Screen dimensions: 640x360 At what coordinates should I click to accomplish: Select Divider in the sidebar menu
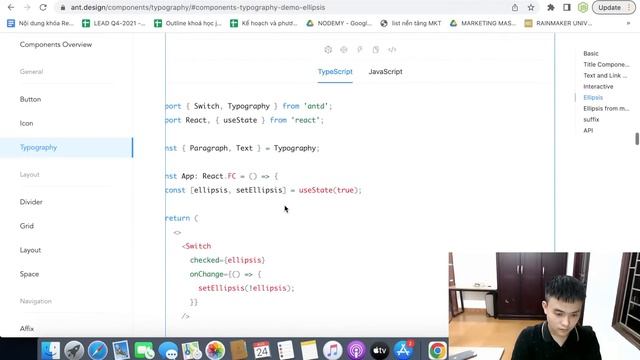pyautogui.click(x=67, y=202)
